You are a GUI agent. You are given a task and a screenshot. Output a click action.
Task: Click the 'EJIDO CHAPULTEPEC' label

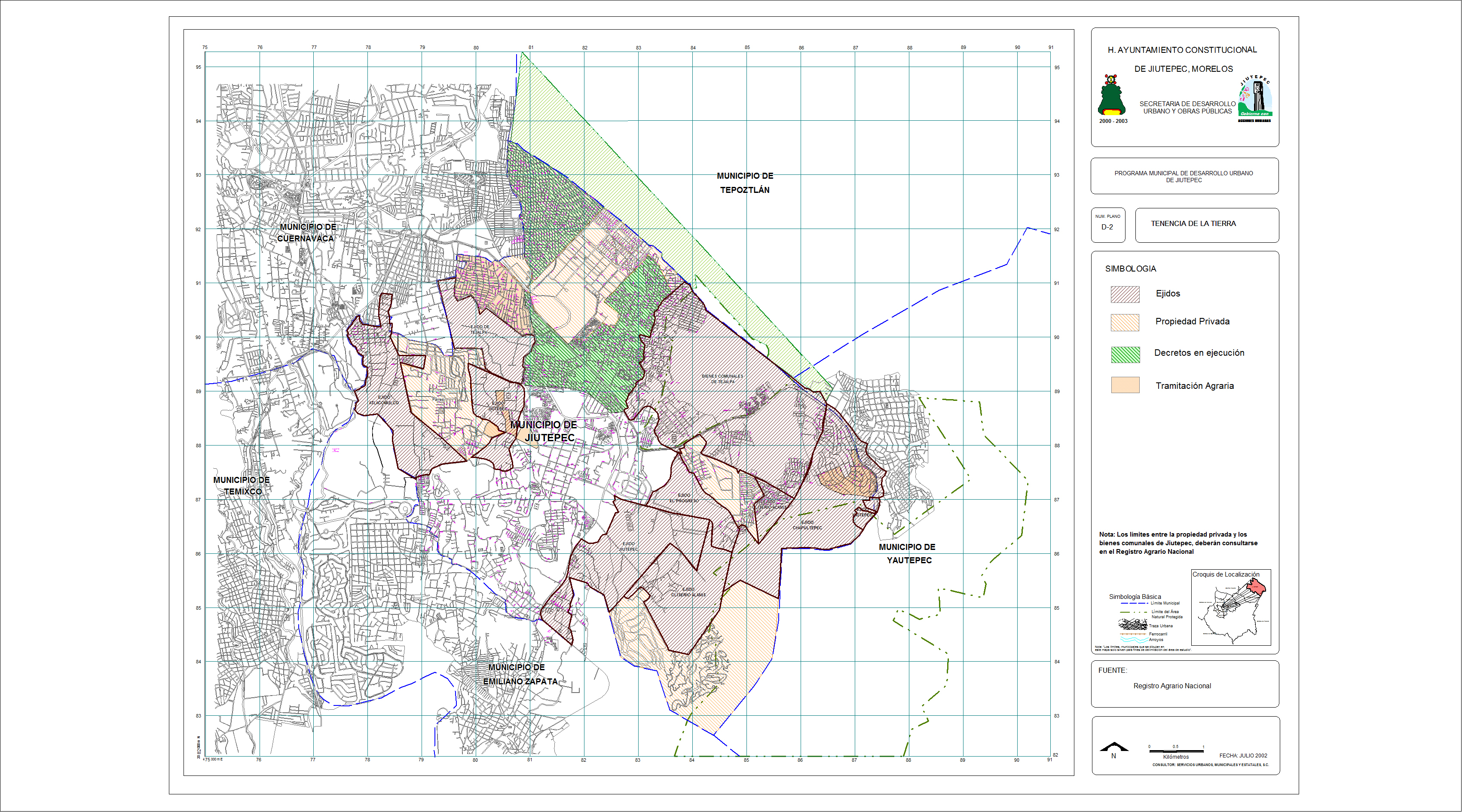[807, 525]
